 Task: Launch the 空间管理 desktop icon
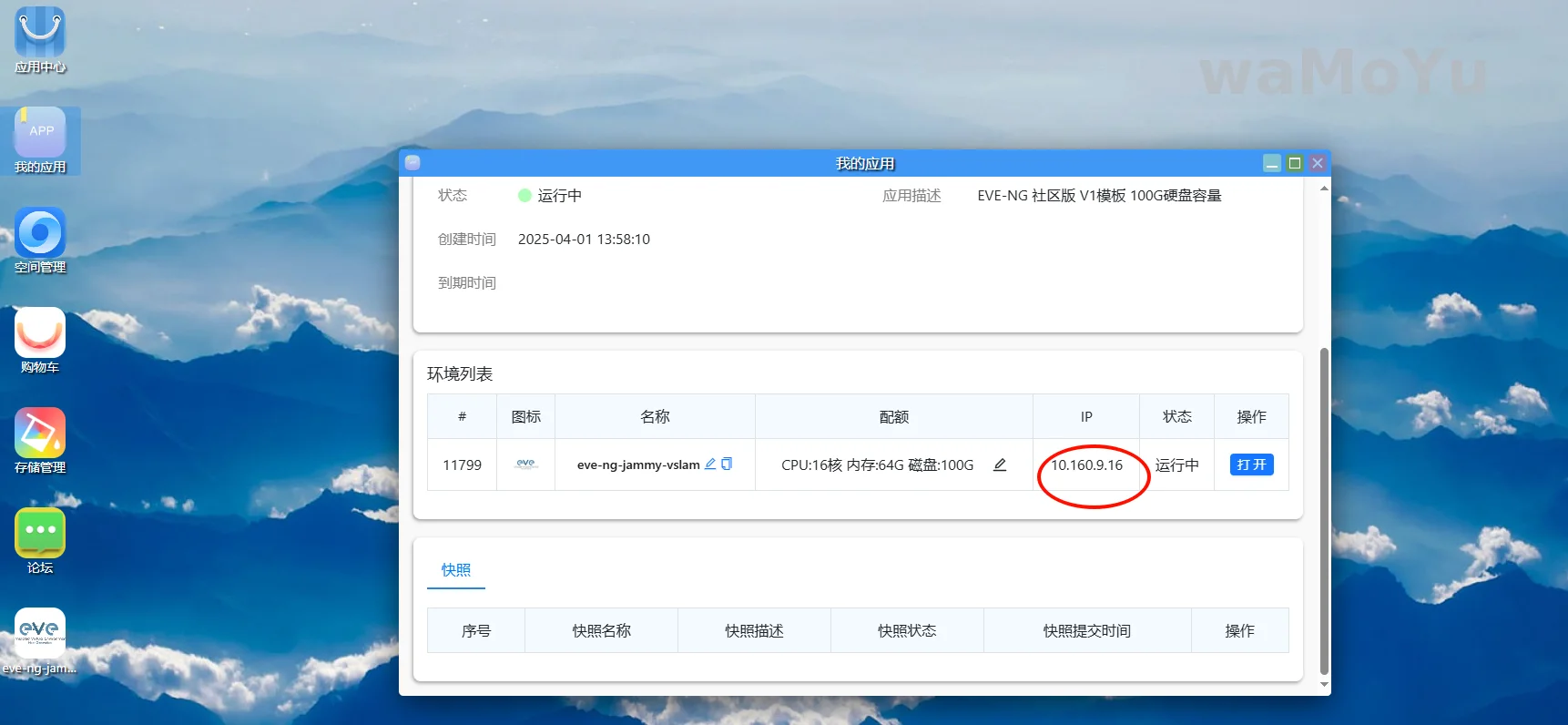(40, 233)
